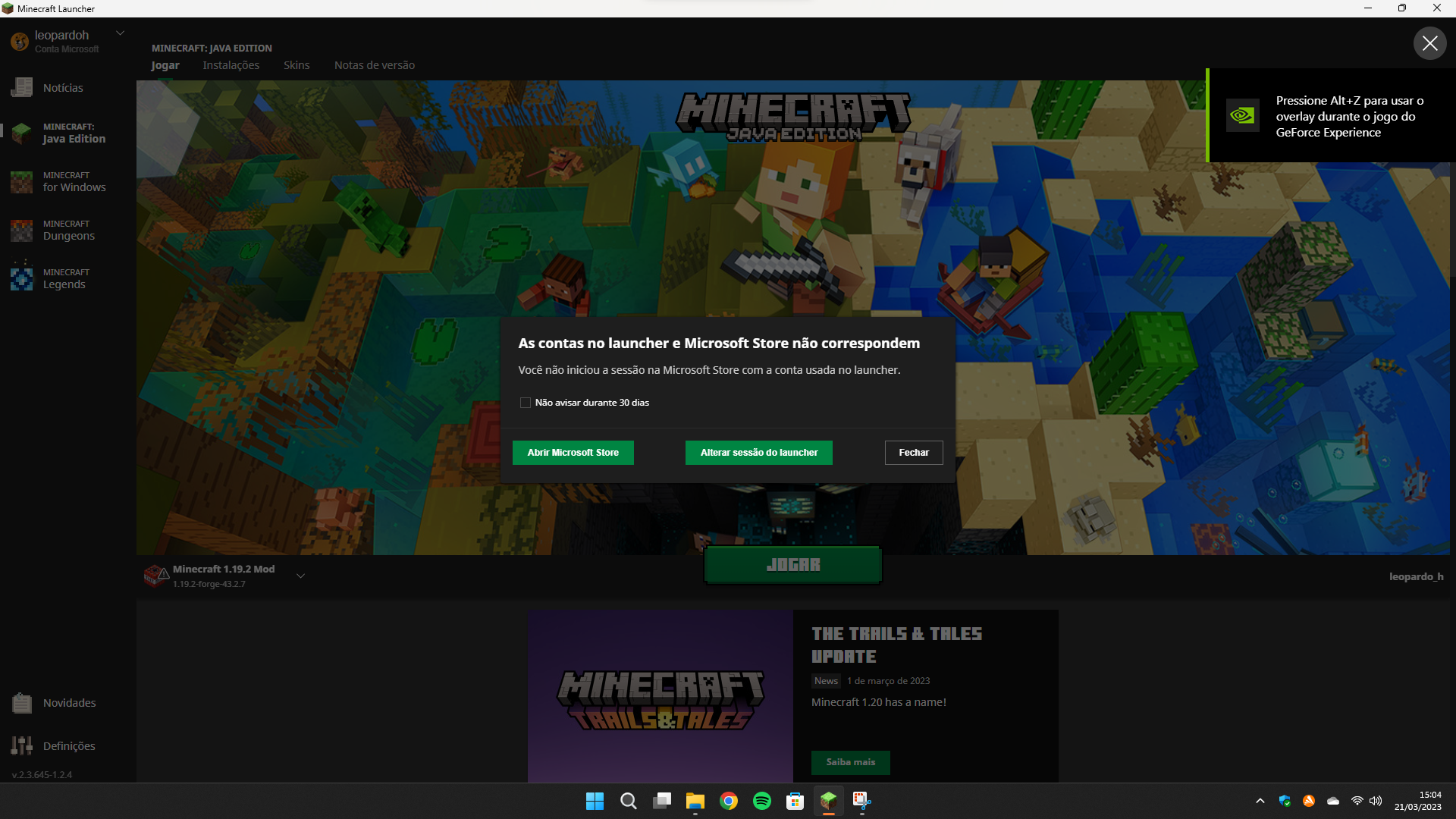
Task: Expand the Minecraft 1.19.2 Mod installation selector
Action: (300, 576)
